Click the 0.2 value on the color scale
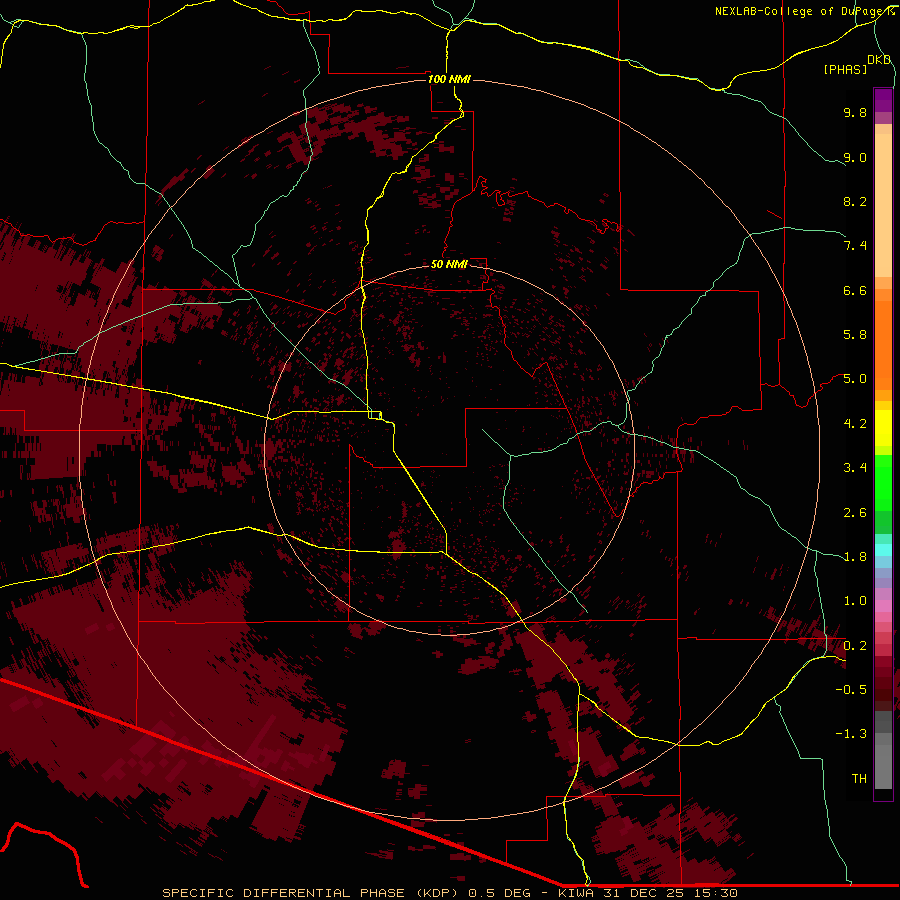 pyautogui.click(x=855, y=646)
